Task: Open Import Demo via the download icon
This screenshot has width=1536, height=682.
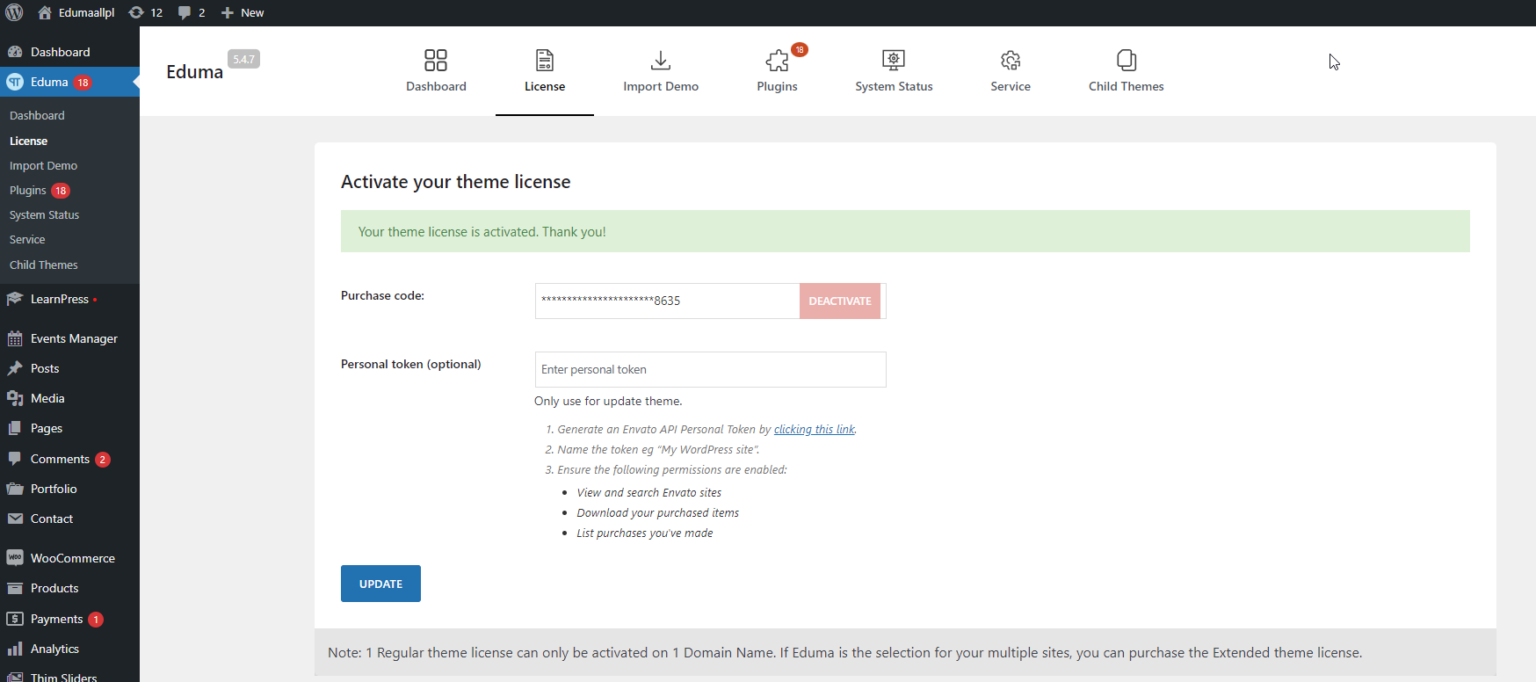Action: pos(660,60)
